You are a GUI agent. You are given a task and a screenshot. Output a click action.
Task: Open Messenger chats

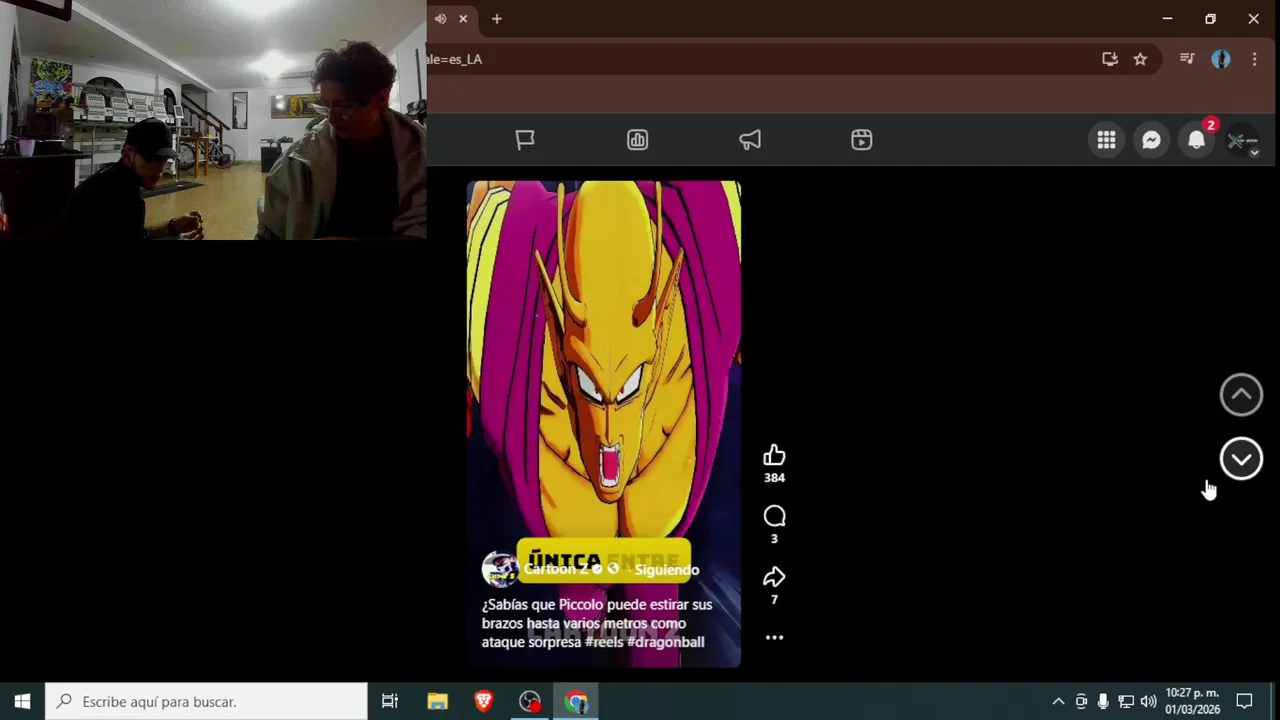click(1151, 141)
